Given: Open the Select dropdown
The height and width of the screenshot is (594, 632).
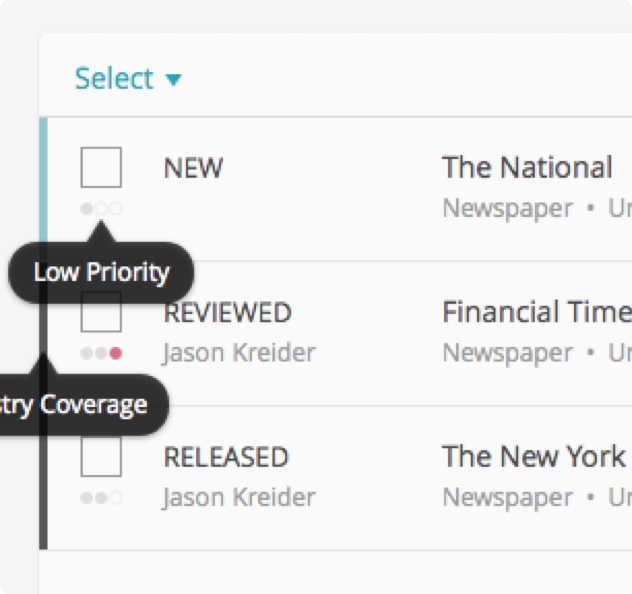Looking at the screenshot, I should [128, 79].
